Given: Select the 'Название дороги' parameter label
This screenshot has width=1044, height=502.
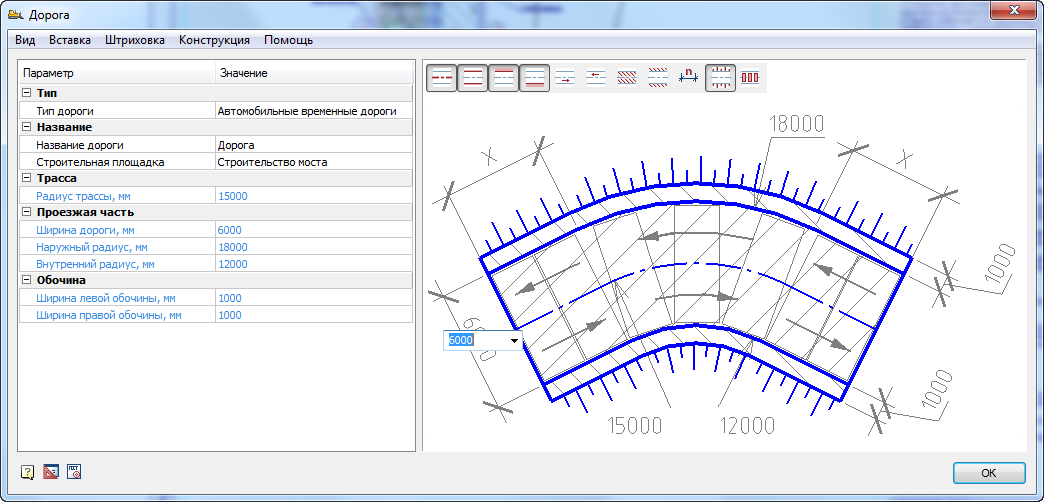Looking at the screenshot, I should pyautogui.click(x=80, y=145).
